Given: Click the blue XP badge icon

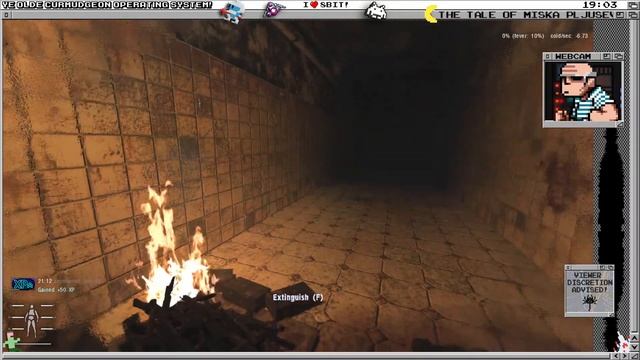Looking at the screenshot, I should point(23,284).
